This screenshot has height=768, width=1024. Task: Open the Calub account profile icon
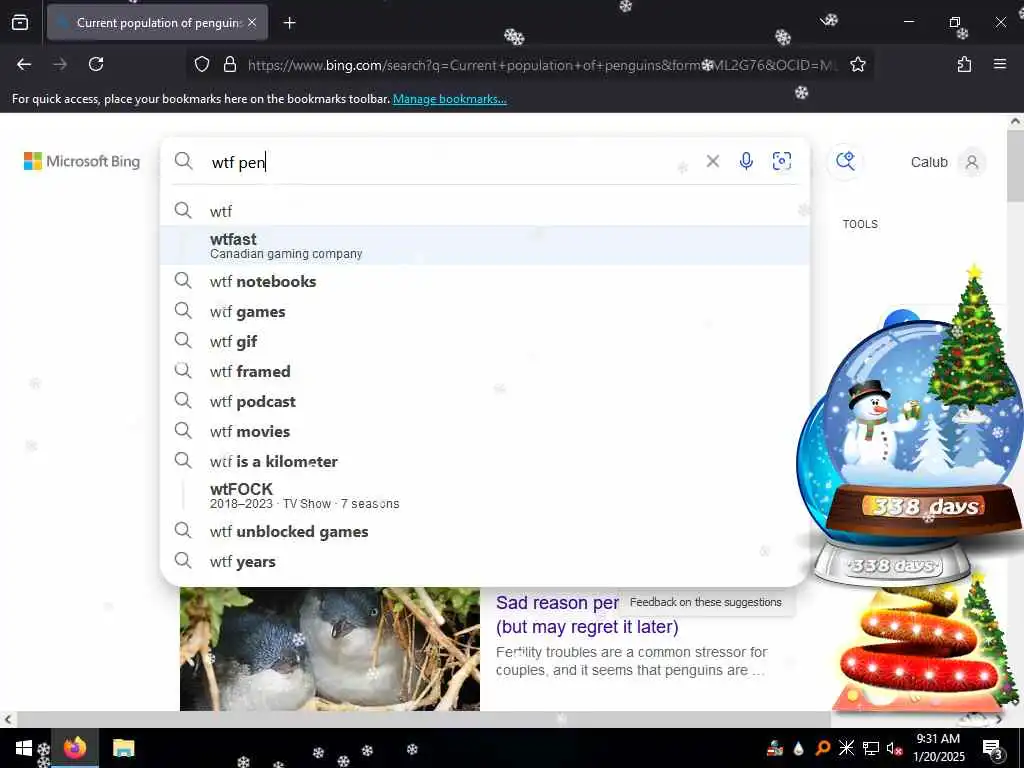click(x=972, y=162)
